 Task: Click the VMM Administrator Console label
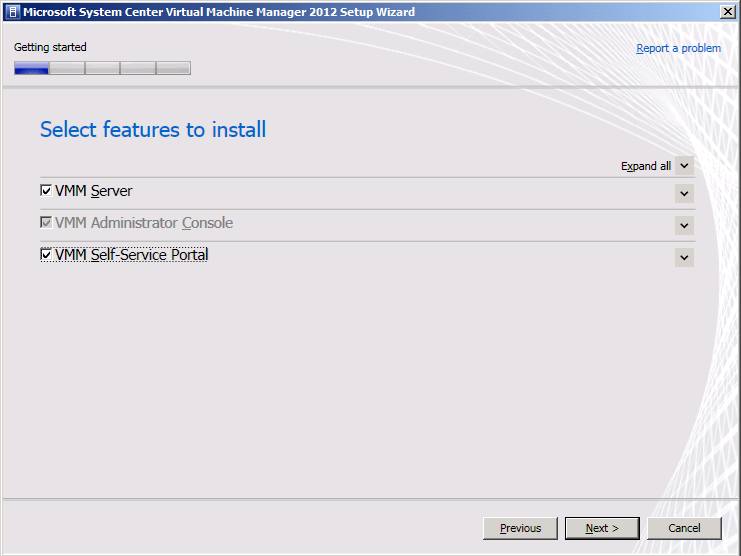[x=144, y=222]
